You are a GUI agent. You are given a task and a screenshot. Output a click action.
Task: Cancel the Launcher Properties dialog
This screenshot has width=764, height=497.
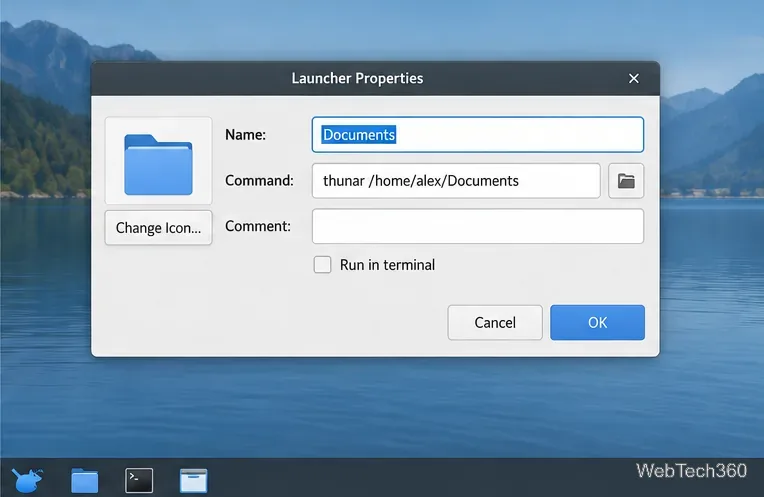pyautogui.click(x=495, y=323)
